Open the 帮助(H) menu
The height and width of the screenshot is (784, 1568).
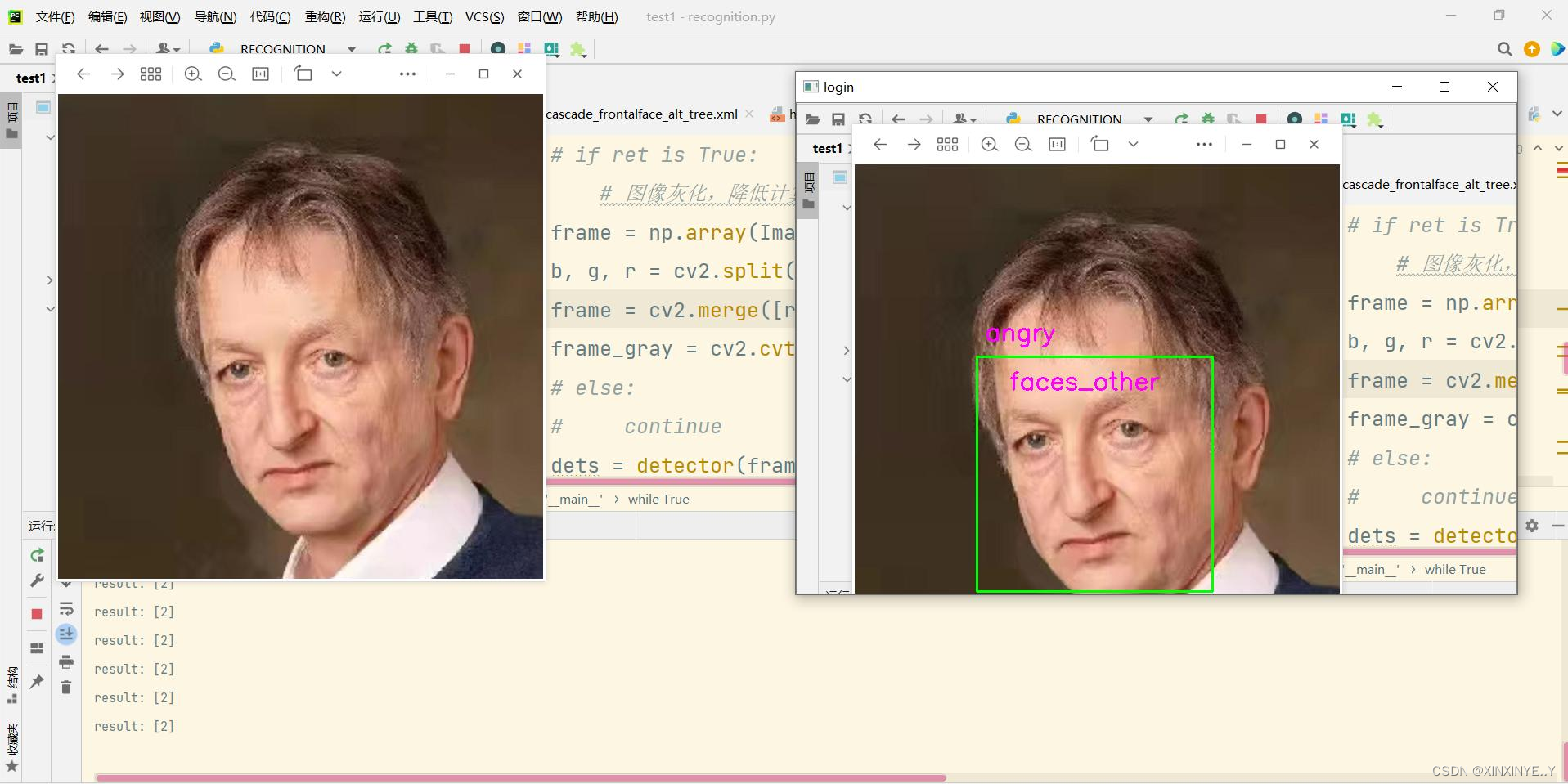click(597, 17)
